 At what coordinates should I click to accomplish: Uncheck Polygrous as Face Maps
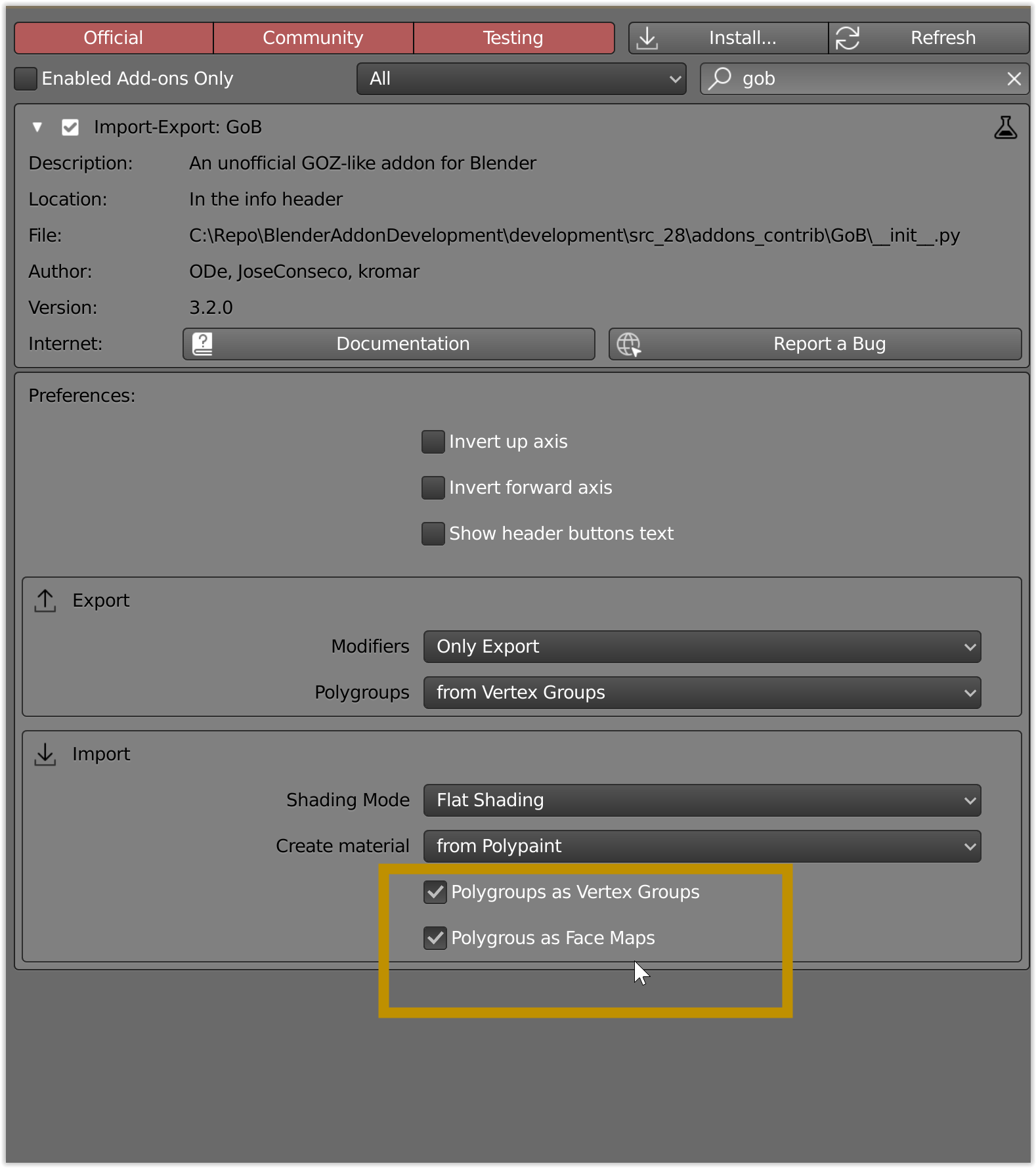[x=435, y=938]
